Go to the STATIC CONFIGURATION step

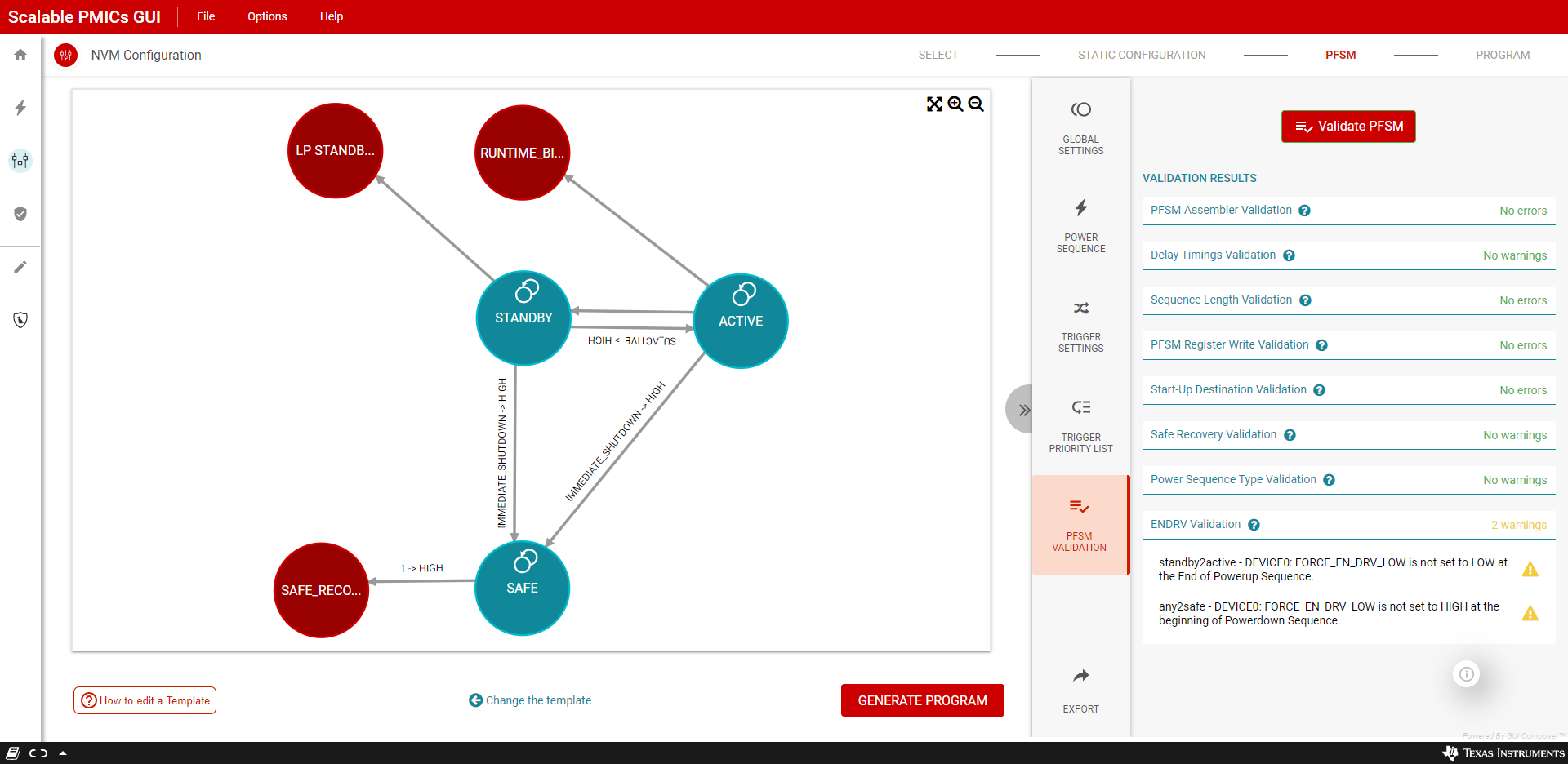click(1142, 55)
